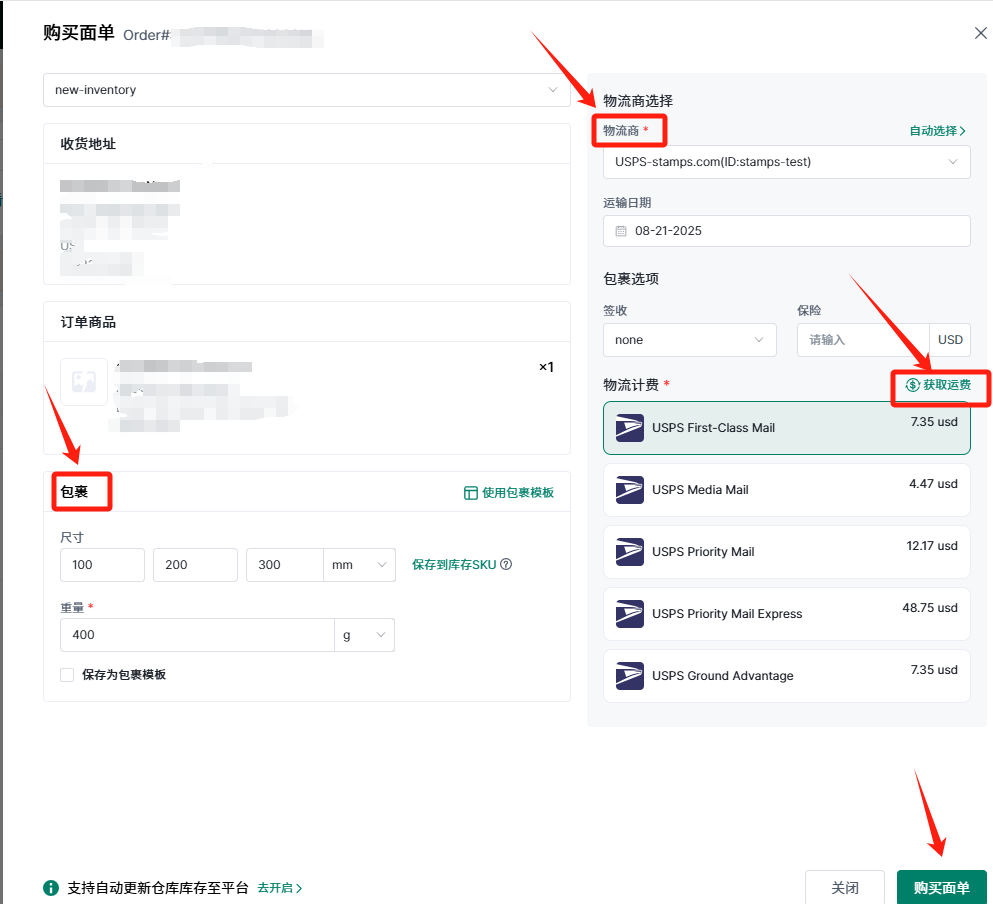This screenshot has height=904, width=993.
Task: Check the 保存为包裹模板 checkbox
Action: pyautogui.click(x=67, y=675)
